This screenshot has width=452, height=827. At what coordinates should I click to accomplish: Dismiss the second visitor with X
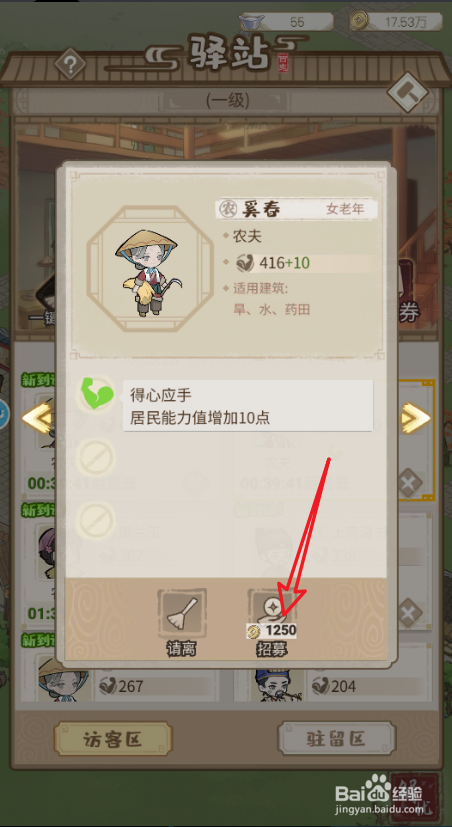[409, 614]
